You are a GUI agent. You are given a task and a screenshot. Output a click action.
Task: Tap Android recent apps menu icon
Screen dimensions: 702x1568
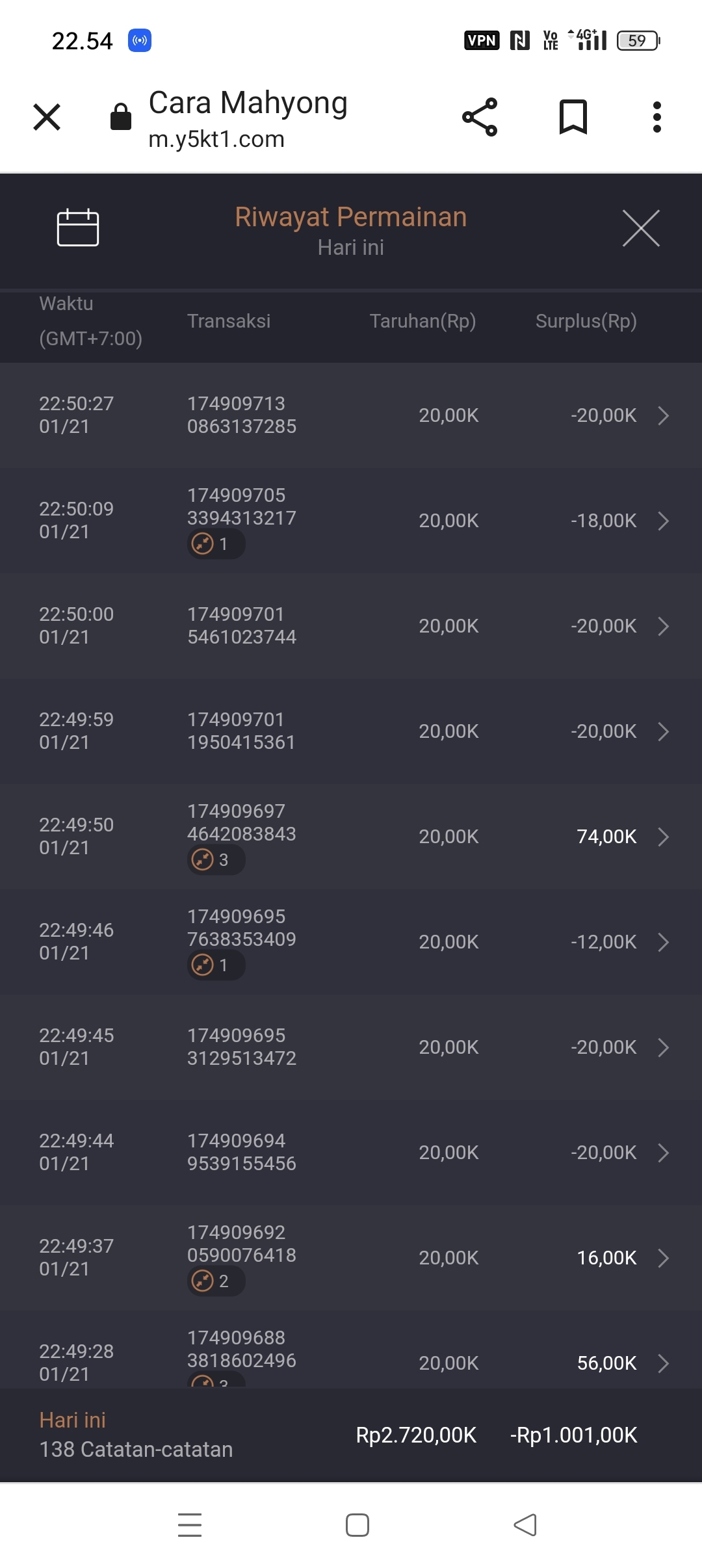click(x=190, y=1524)
